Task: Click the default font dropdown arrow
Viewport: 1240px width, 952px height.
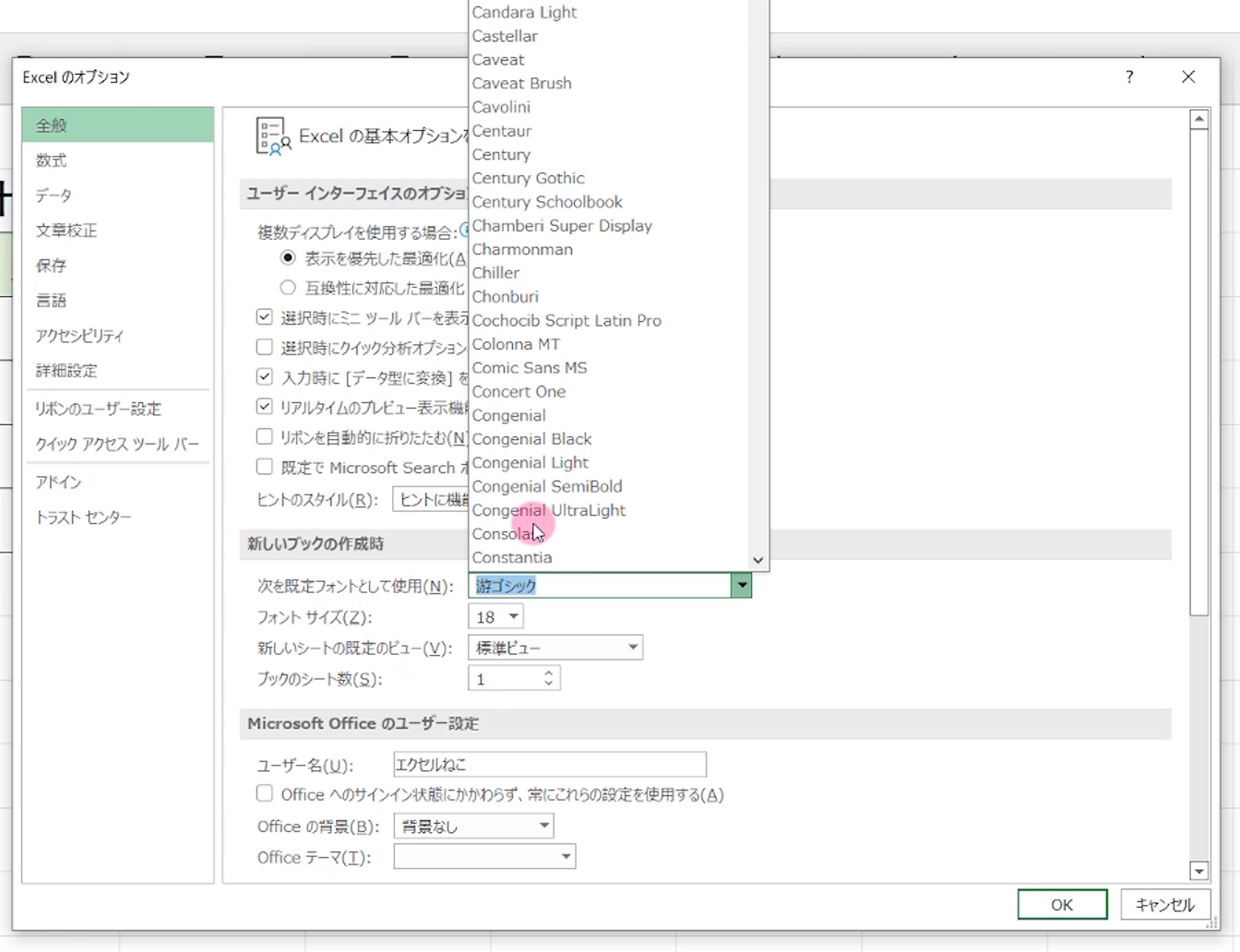Action: [741, 585]
